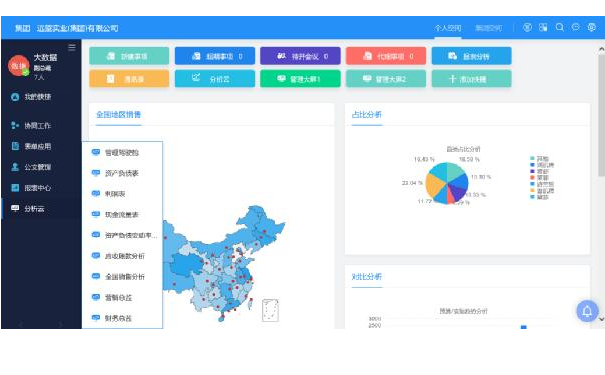605x375 pixels.
Task: Toggle the purple pie legend entry
Action: pyautogui.click(x=539, y=171)
